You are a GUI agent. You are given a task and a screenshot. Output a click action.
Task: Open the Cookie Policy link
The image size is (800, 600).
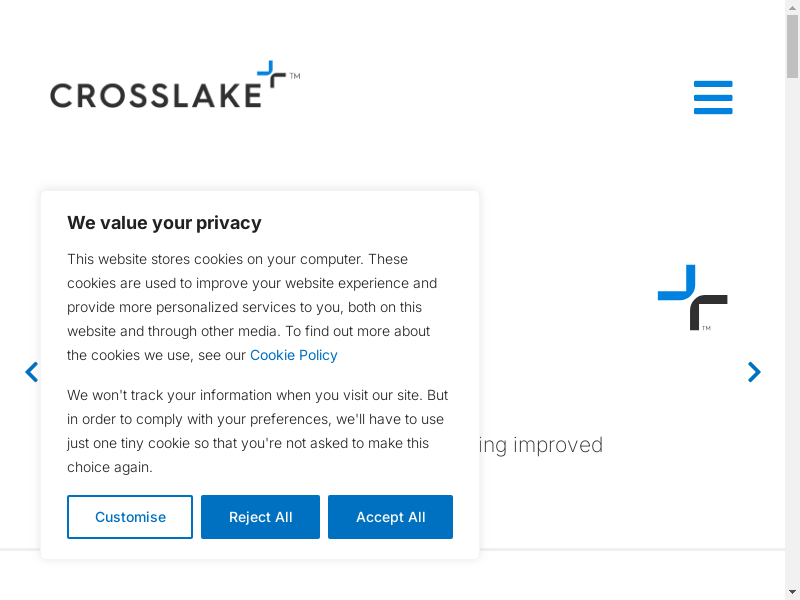point(293,355)
